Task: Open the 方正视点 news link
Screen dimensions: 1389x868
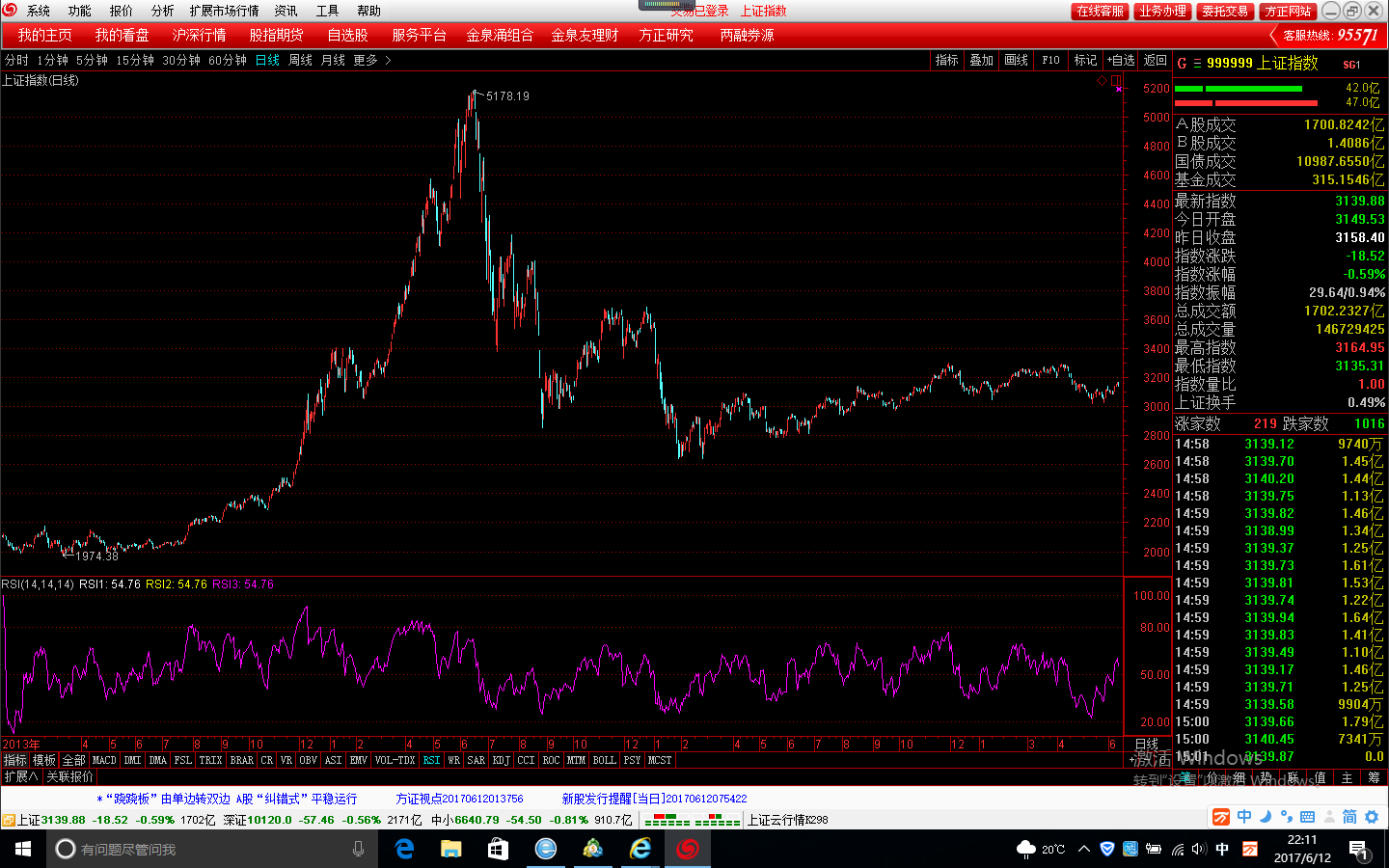Action: click(460, 799)
